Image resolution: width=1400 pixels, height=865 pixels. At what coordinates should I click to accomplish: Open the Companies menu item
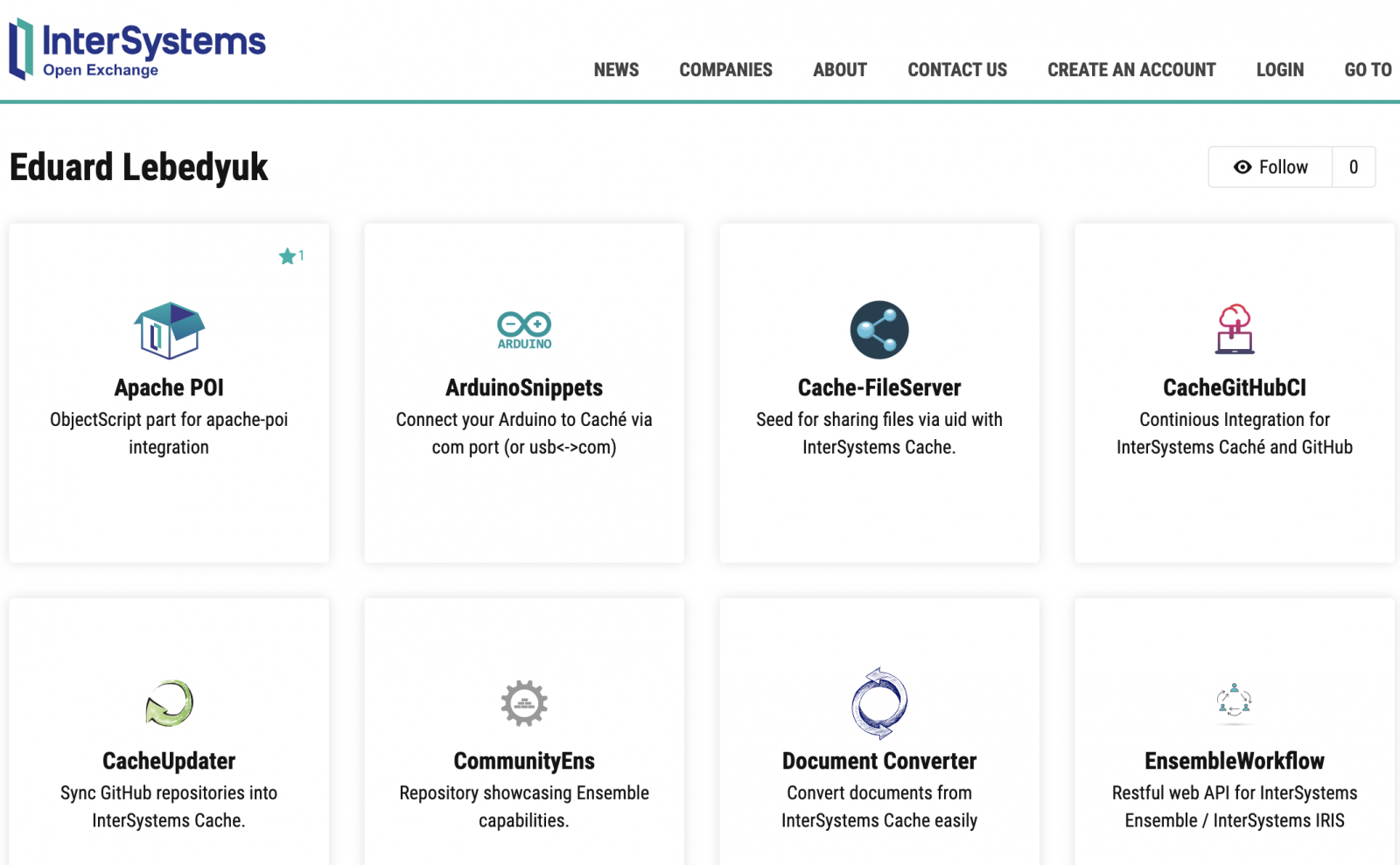[725, 70]
